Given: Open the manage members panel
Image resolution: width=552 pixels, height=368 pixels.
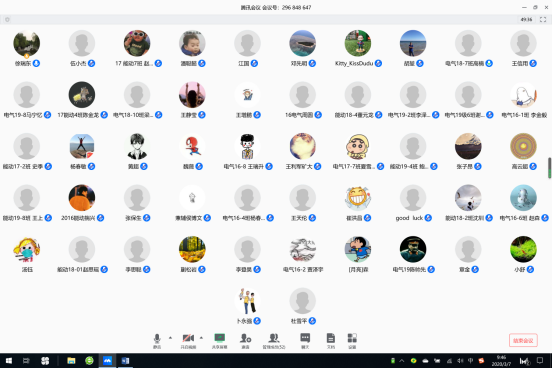Looking at the screenshot, I should click(x=274, y=341).
